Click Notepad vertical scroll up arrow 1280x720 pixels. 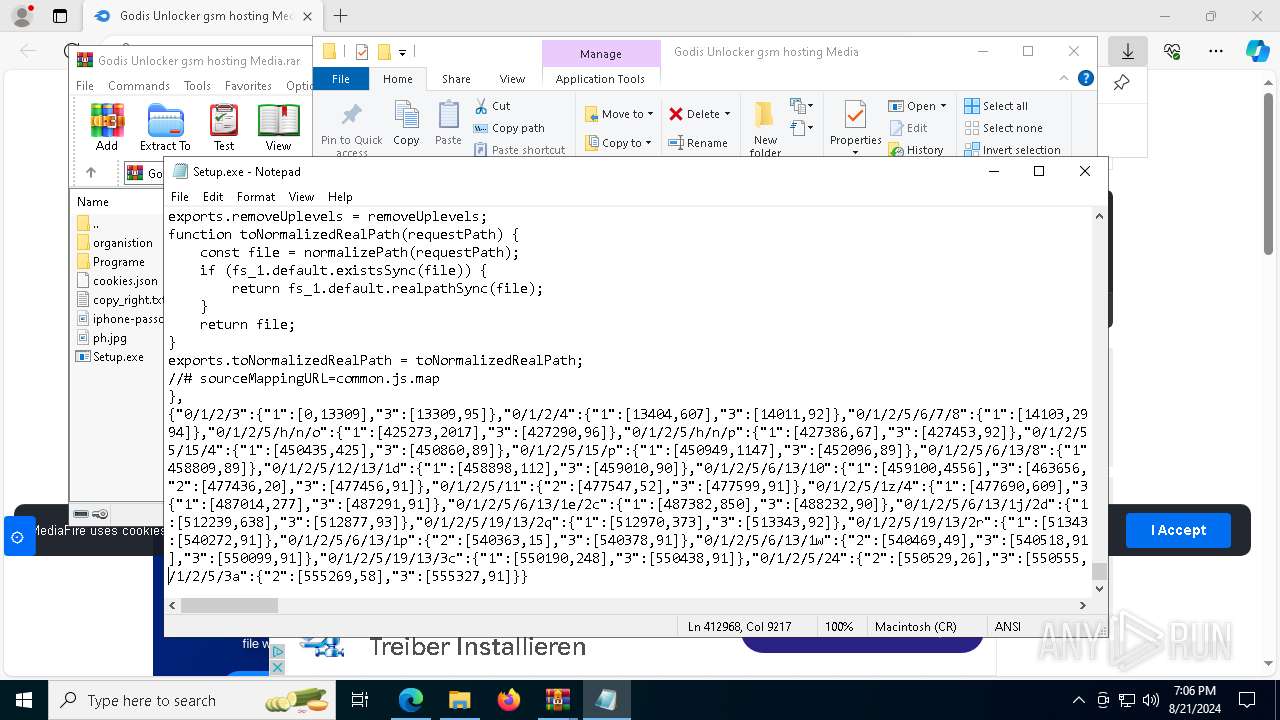point(1099,216)
